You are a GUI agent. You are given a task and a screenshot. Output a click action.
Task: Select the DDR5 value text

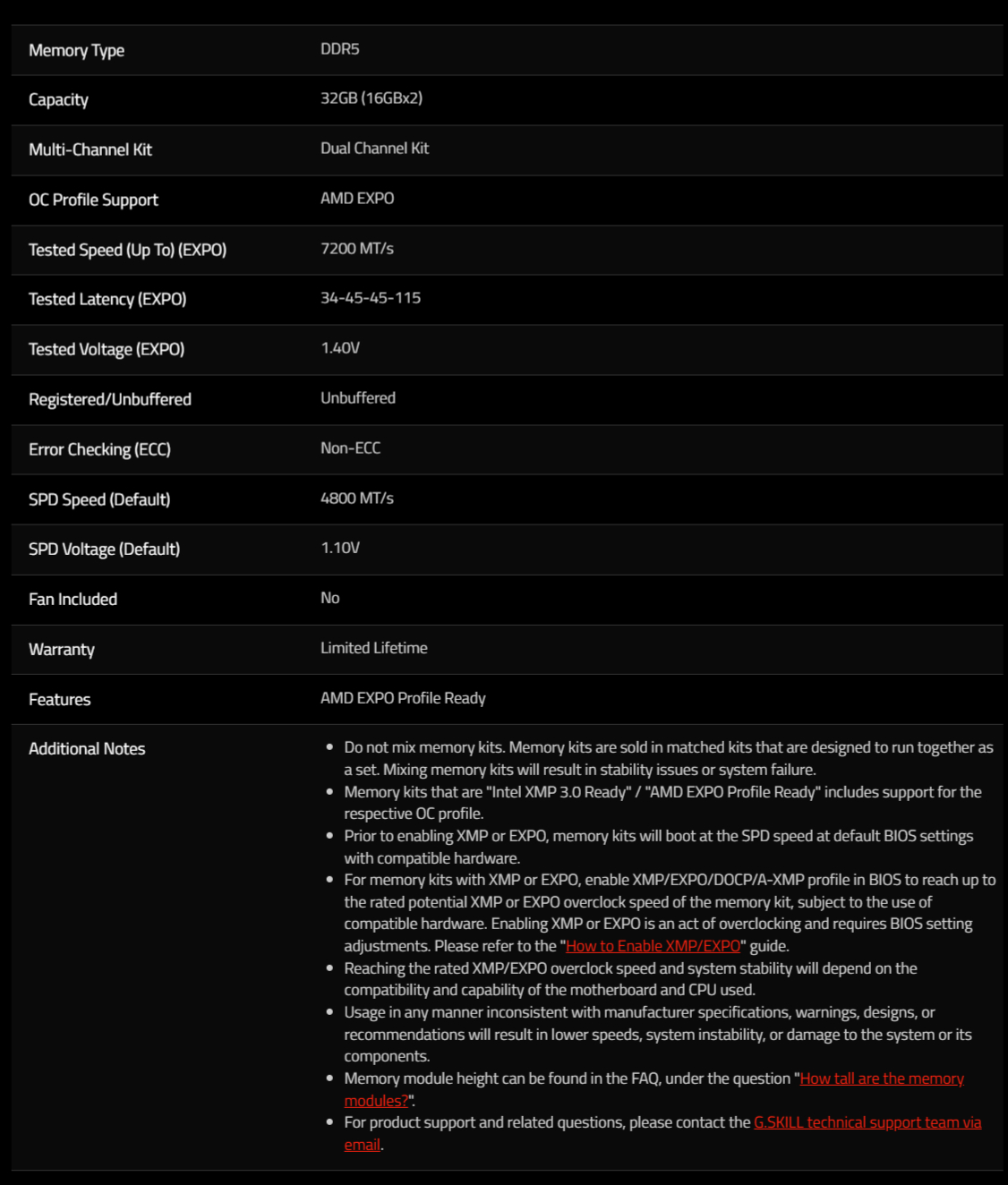point(340,49)
